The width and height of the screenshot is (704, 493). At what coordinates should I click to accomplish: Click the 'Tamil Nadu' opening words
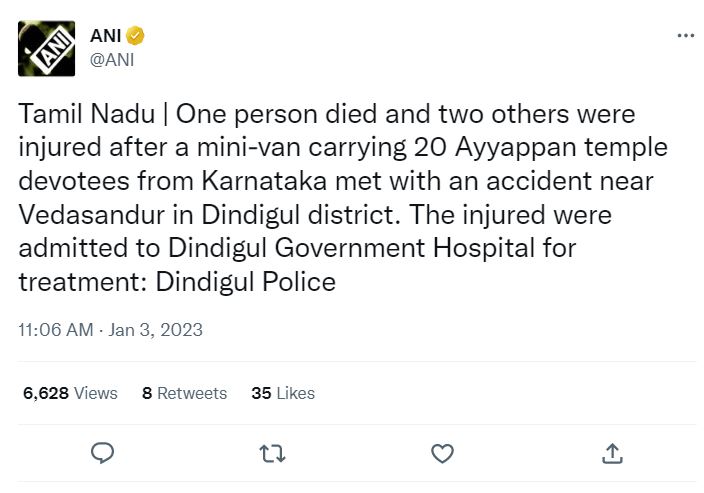[87, 114]
